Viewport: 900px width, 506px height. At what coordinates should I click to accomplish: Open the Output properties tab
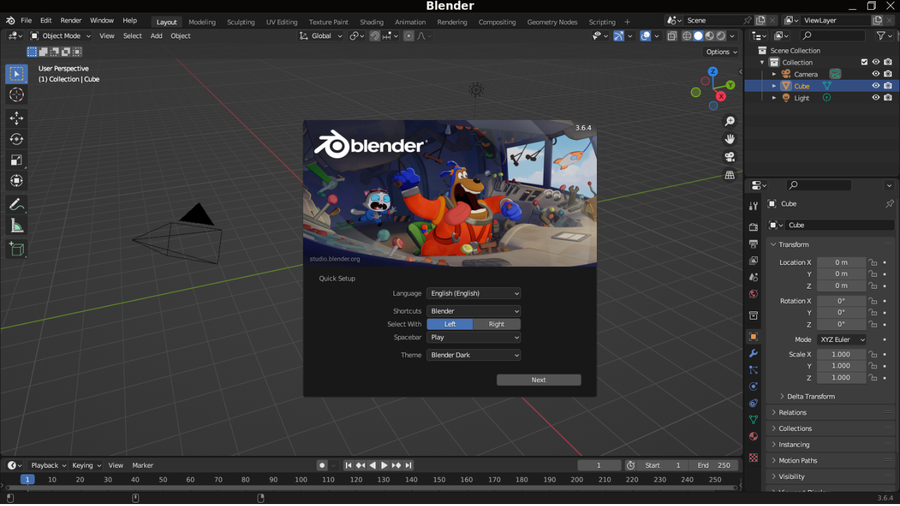point(754,244)
